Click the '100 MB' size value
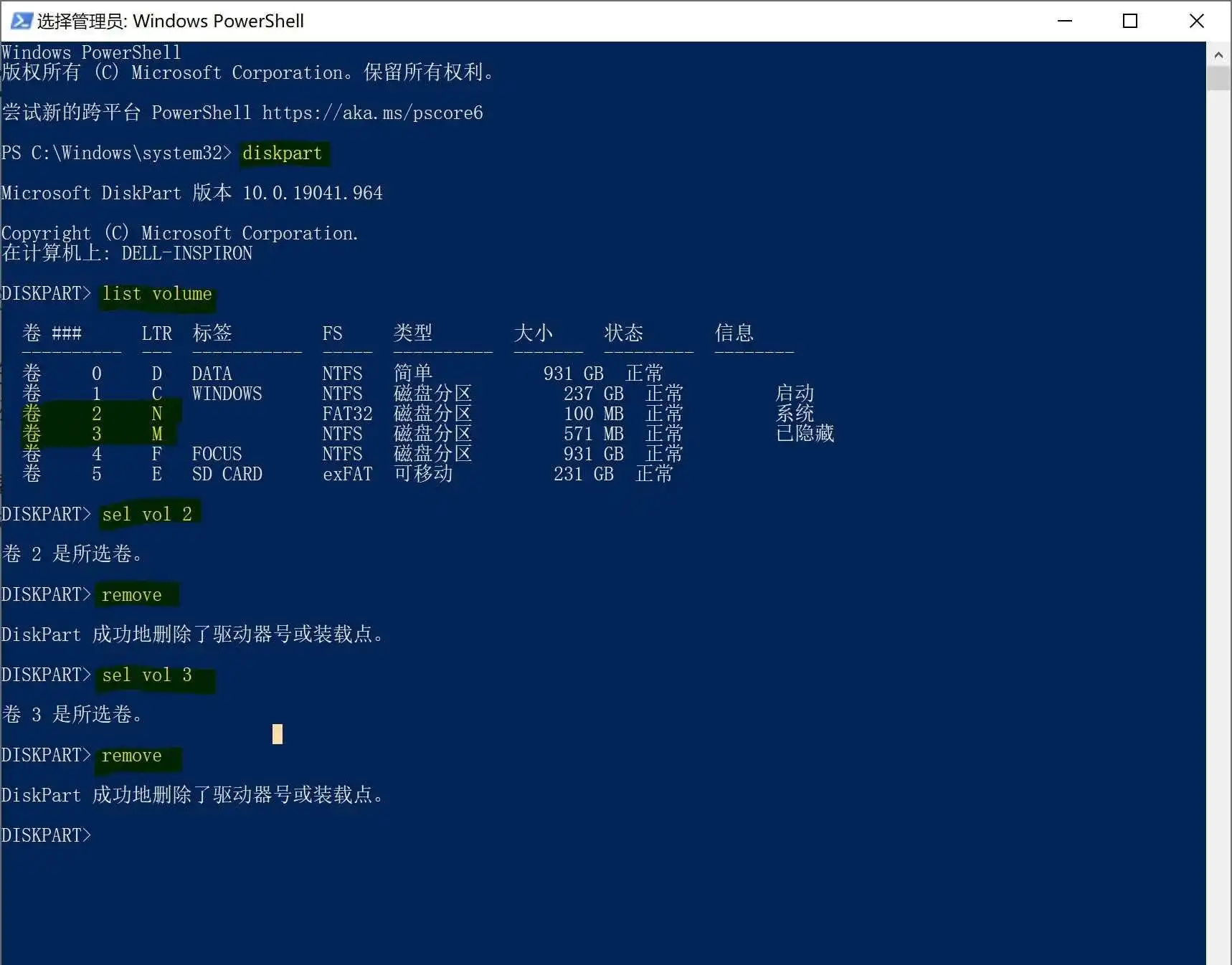The image size is (1232, 965). tap(593, 414)
